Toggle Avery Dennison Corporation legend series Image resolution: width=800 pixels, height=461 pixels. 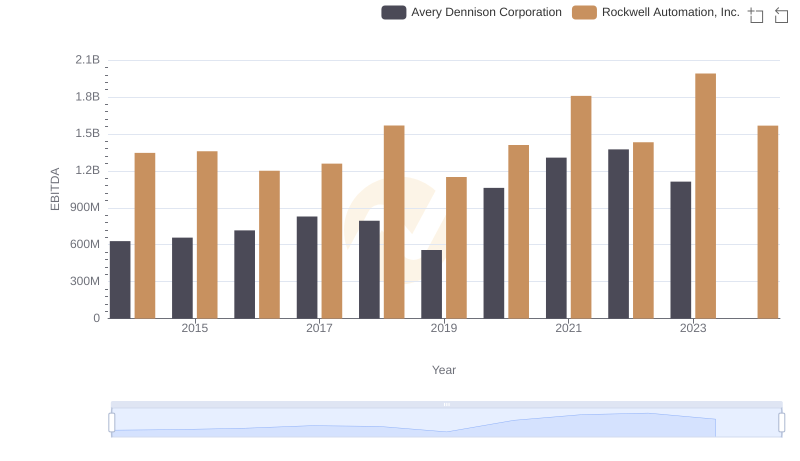click(471, 12)
